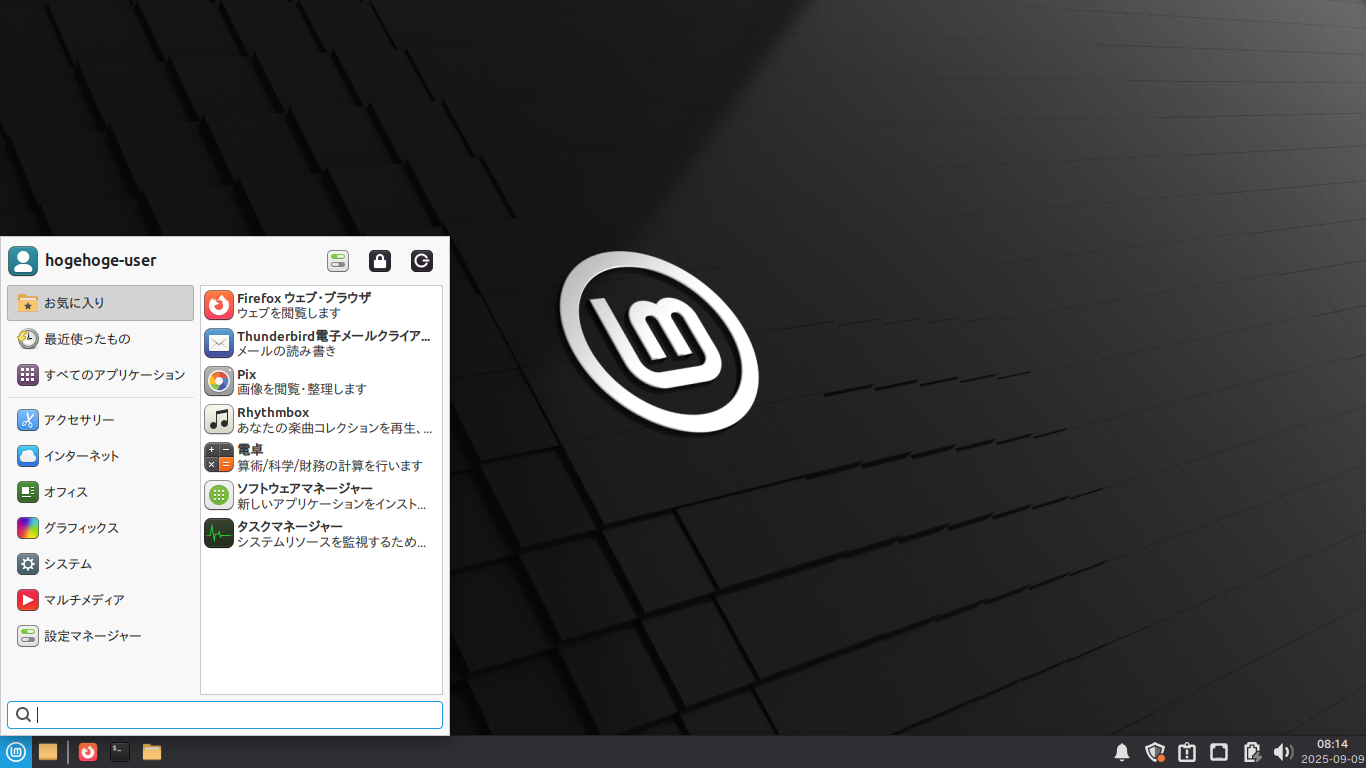Screen dimensions: 1366x768
Task: Click the log out icon in the menu header
Action: [422, 261]
